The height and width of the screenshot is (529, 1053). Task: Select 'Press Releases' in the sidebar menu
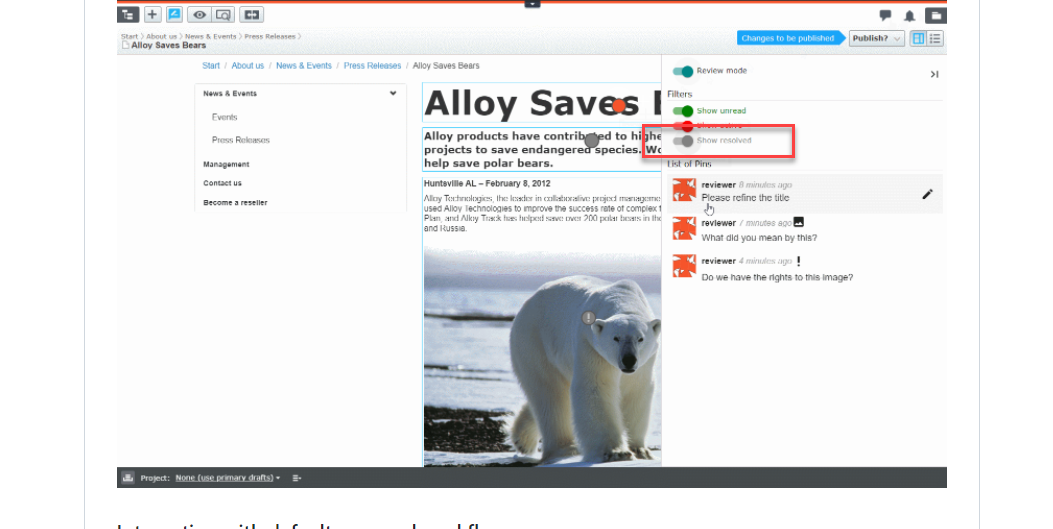(240, 140)
